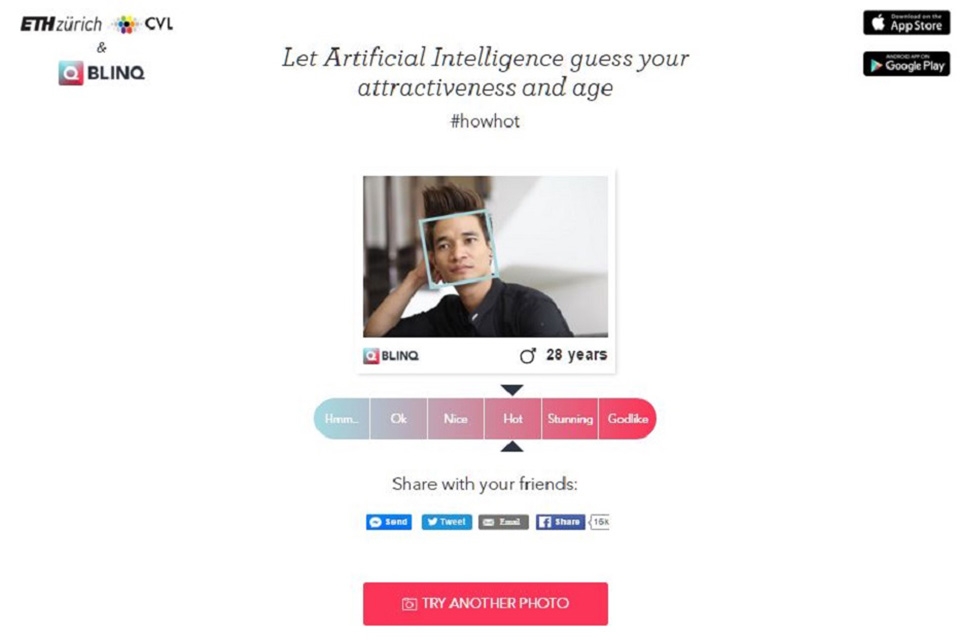Select the Nice rating segment
This screenshot has height=640, width=960.
point(456,419)
